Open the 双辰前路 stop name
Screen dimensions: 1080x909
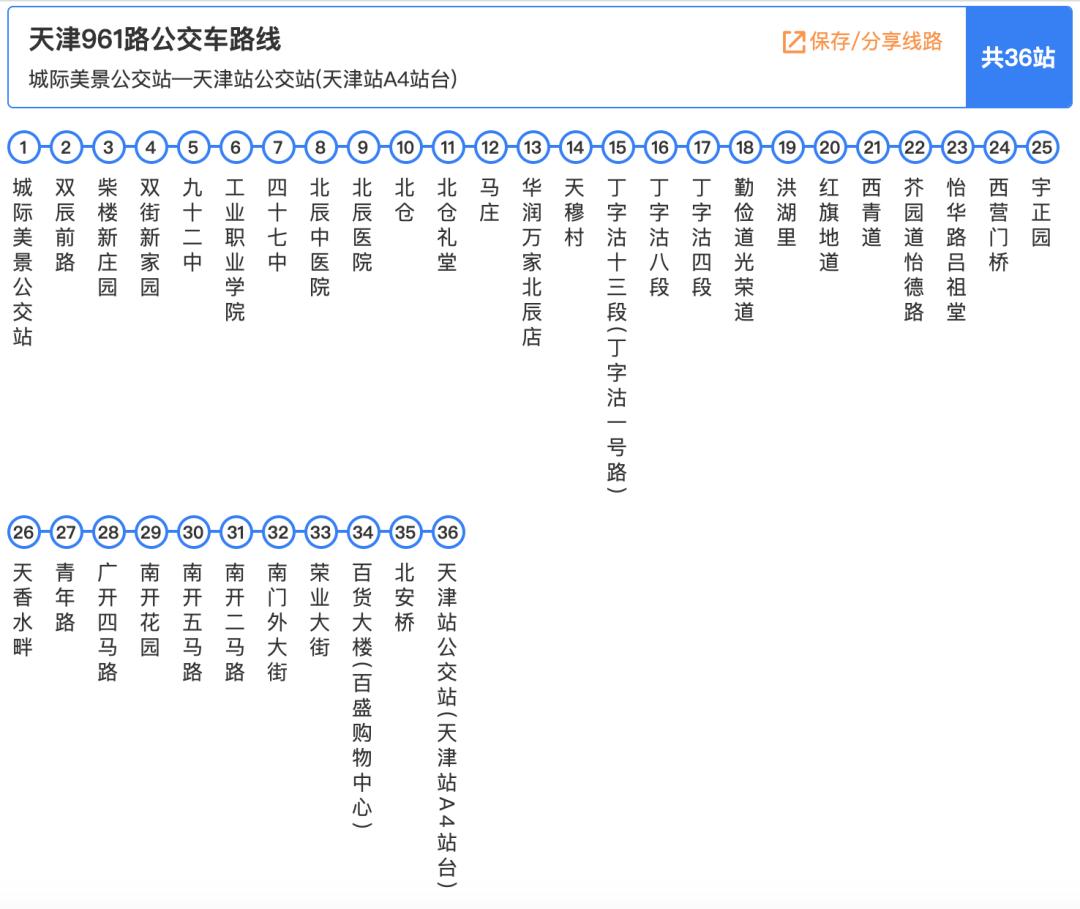tap(65, 224)
